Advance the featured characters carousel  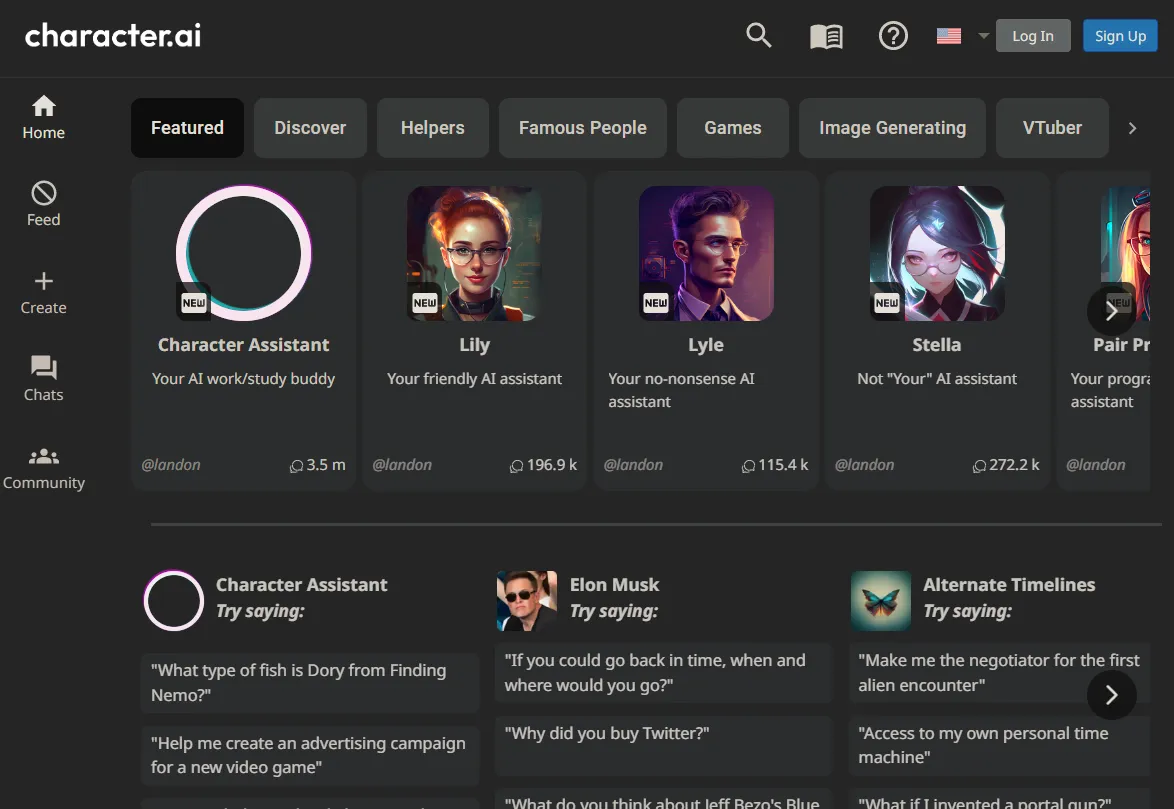click(x=1111, y=311)
